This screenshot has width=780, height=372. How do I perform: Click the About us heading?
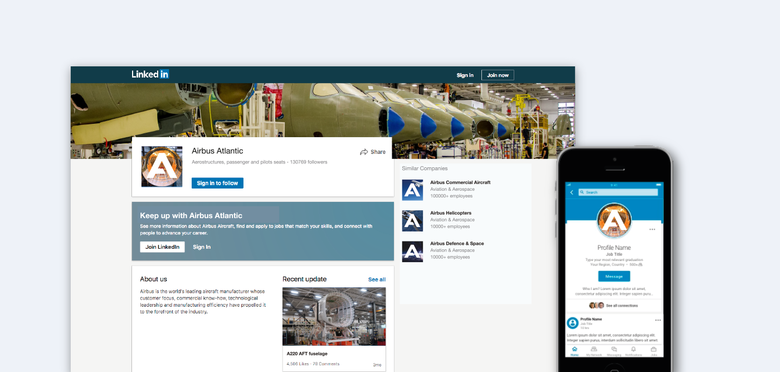pos(153,279)
